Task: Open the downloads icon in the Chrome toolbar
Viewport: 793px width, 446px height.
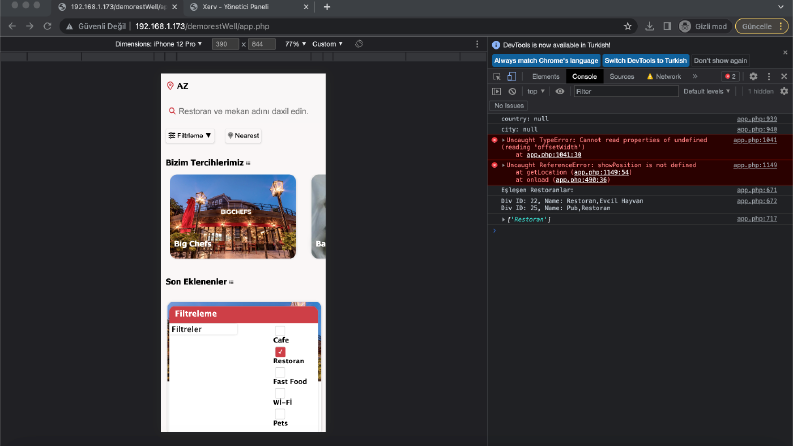Action: point(649,26)
